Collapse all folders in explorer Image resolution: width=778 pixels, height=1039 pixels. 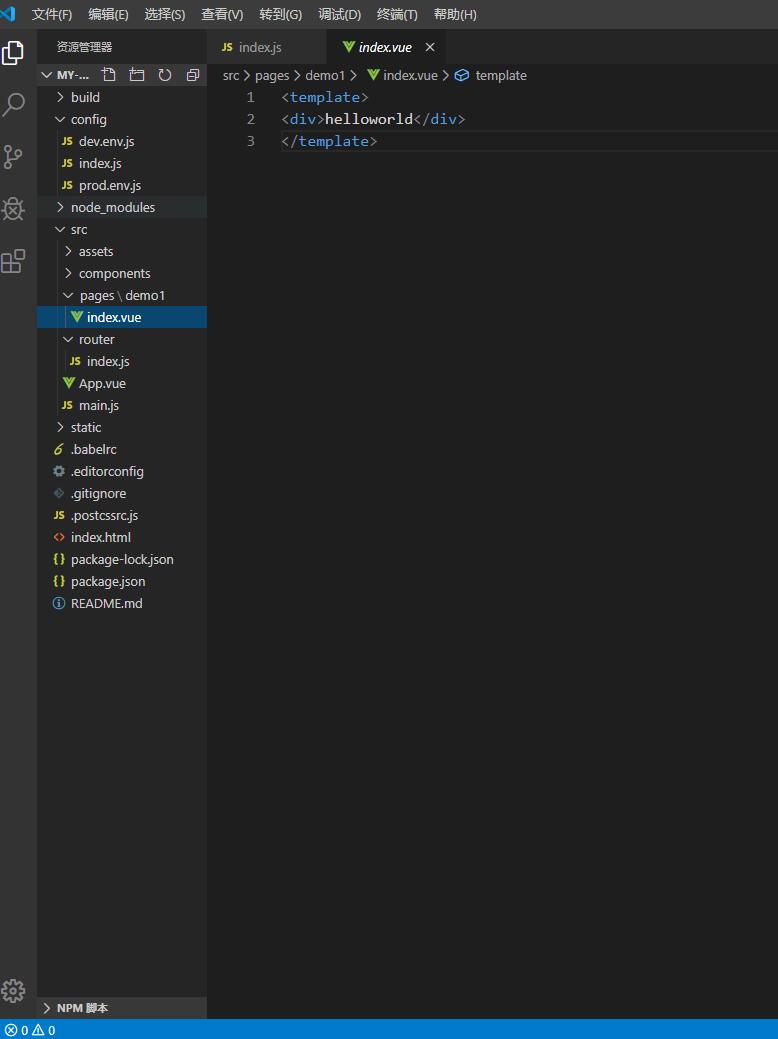pos(193,75)
